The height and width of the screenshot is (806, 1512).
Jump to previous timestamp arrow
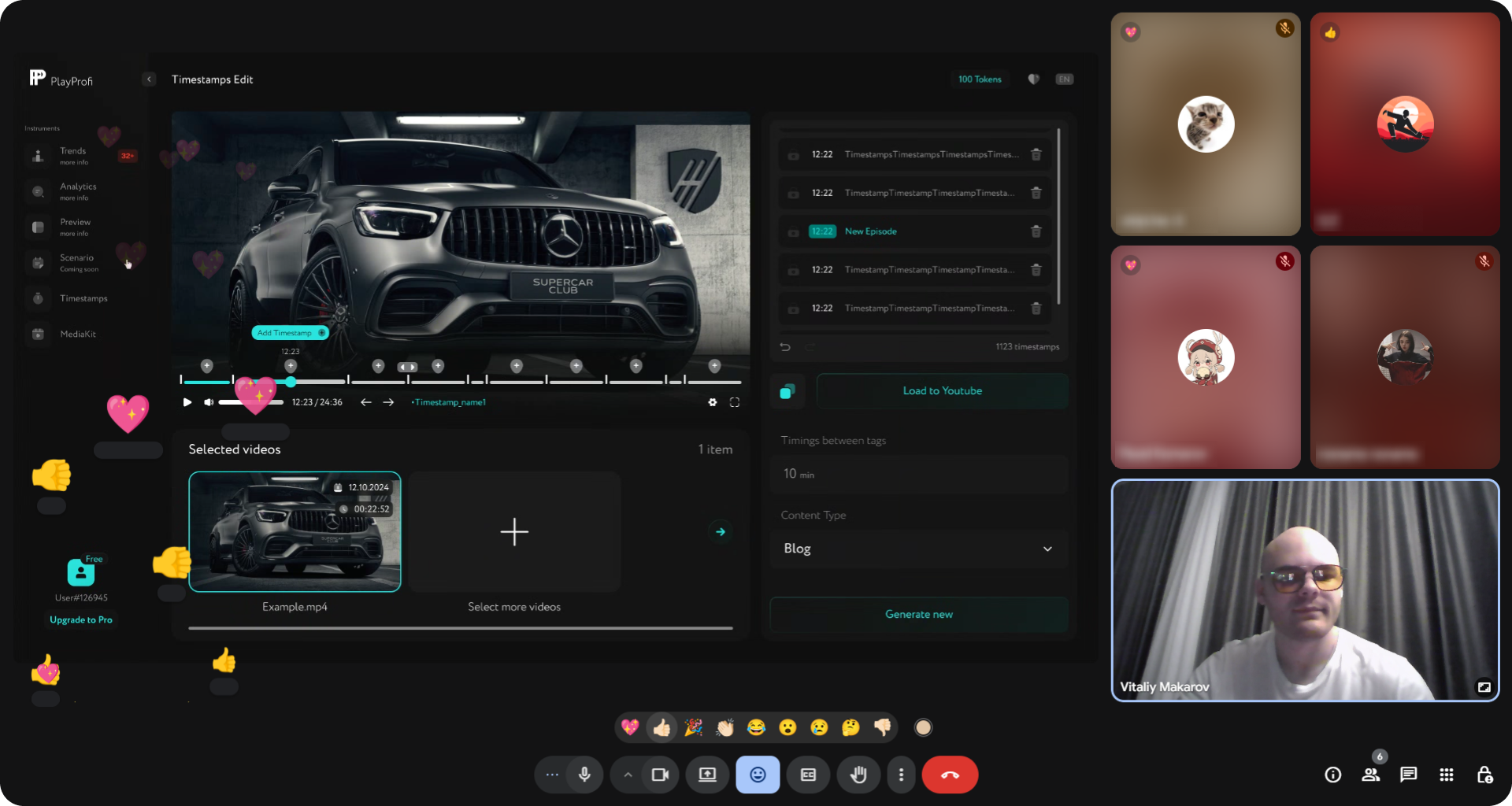pos(365,402)
